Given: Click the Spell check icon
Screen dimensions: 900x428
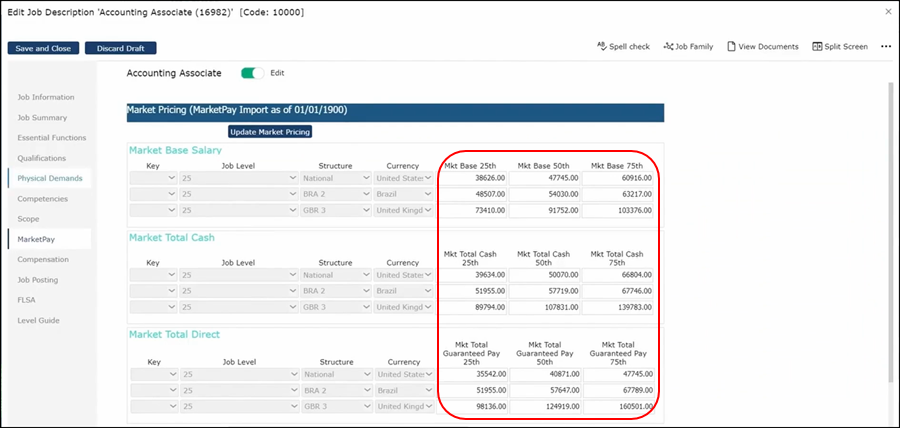Looking at the screenshot, I should [x=602, y=46].
